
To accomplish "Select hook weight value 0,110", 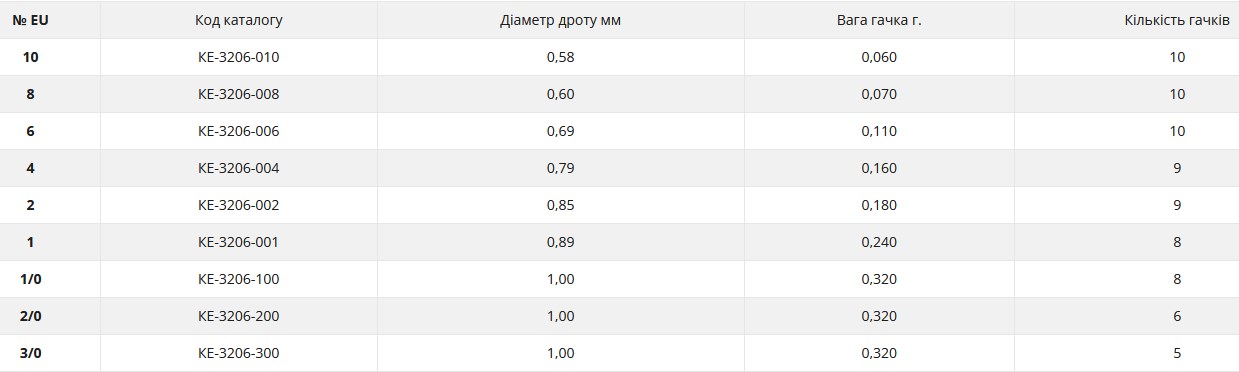I will tap(879, 131).
